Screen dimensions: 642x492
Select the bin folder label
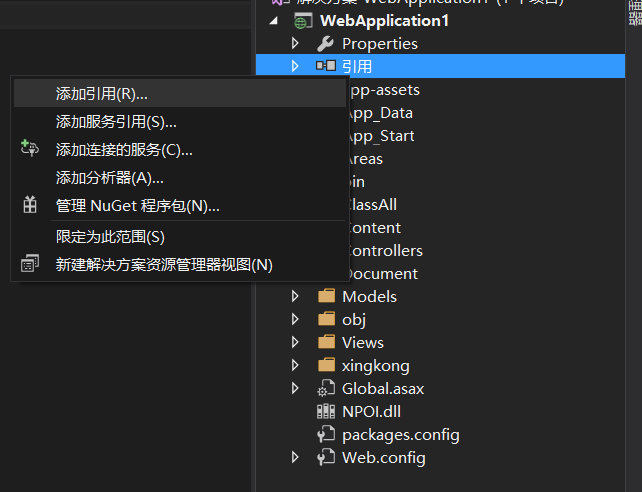356,182
